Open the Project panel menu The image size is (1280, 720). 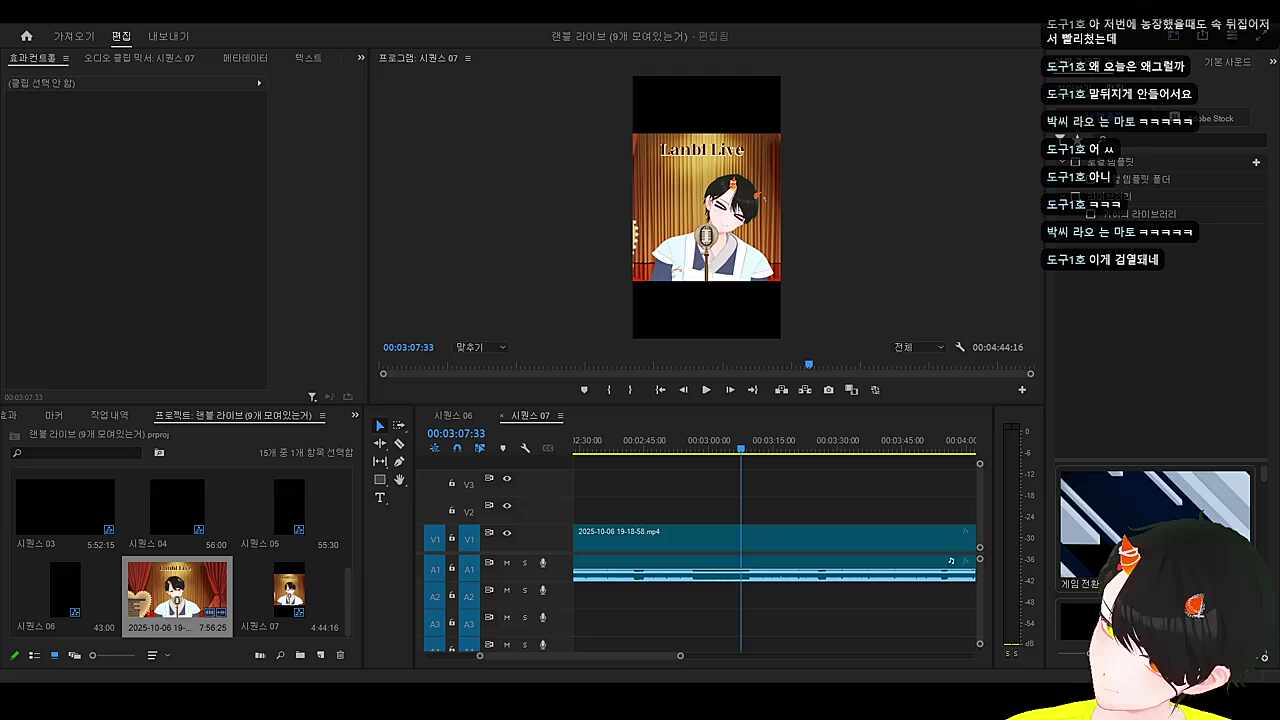coord(323,415)
